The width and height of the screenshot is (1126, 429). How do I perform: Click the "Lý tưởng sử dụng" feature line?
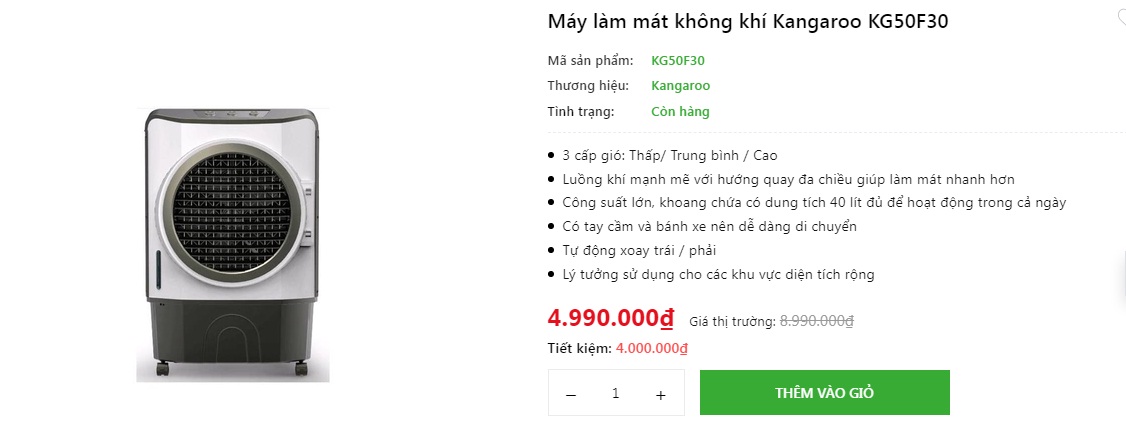point(718,274)
